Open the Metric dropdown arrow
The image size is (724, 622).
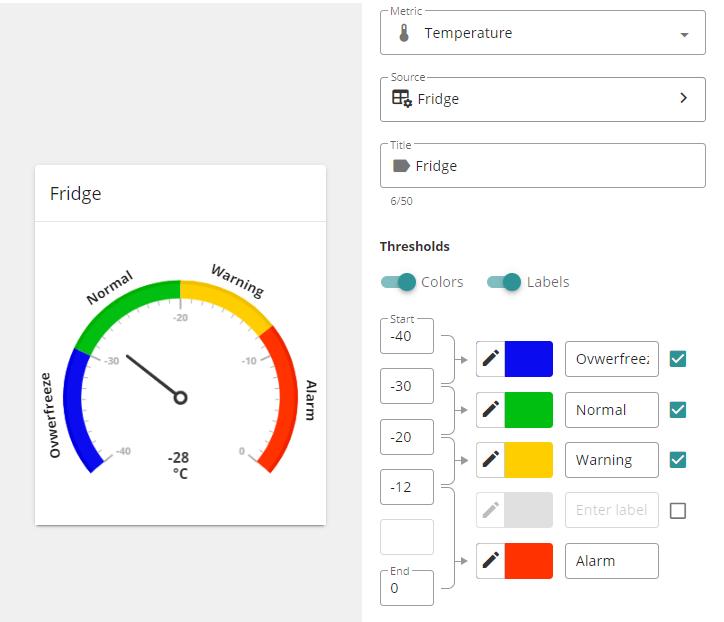tap(684, 34)
